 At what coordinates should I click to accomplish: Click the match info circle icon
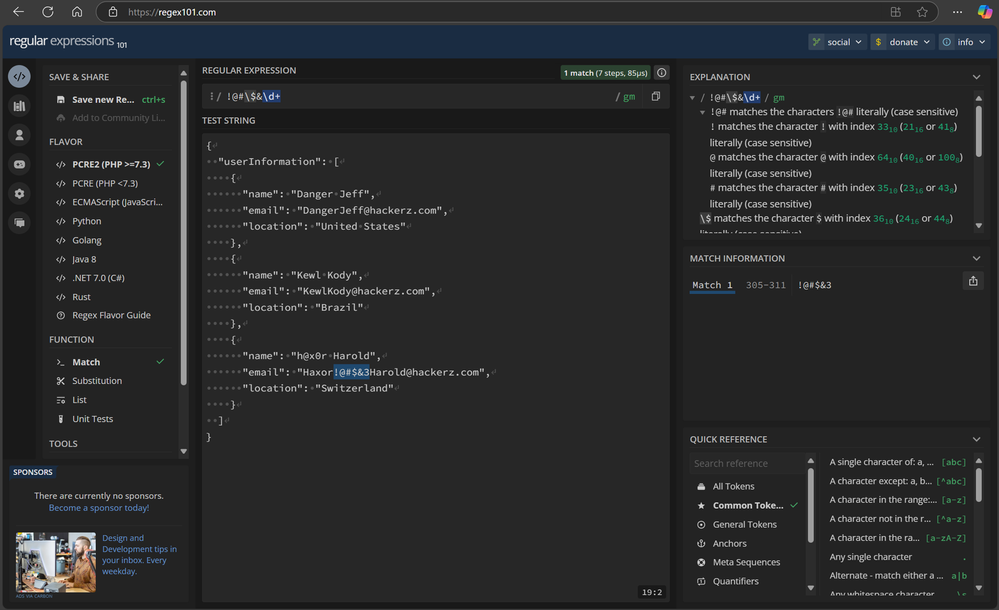click(x=662, y=73)
